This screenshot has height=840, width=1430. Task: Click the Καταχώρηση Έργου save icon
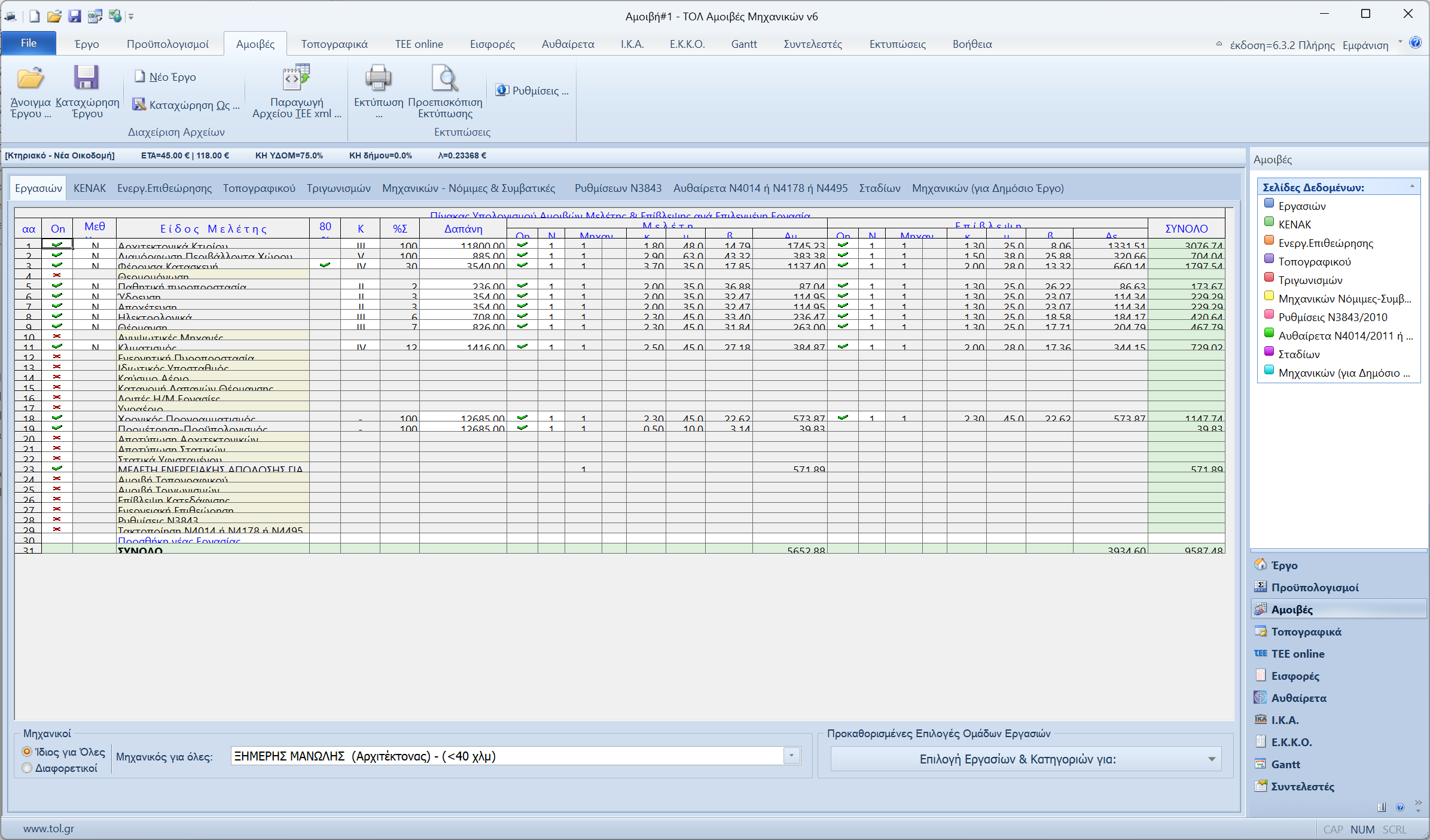(x=87, y=78)
